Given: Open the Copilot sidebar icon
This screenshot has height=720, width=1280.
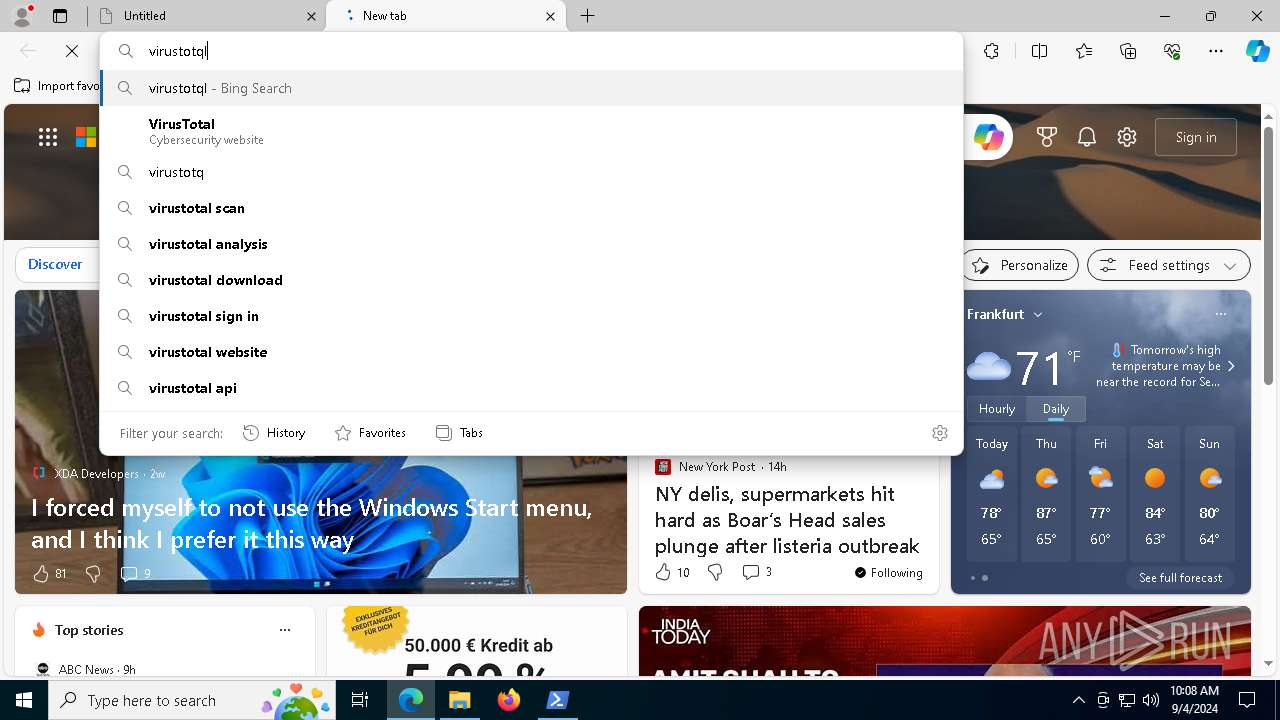Looking at the screenshot, I should [1258, 51].
